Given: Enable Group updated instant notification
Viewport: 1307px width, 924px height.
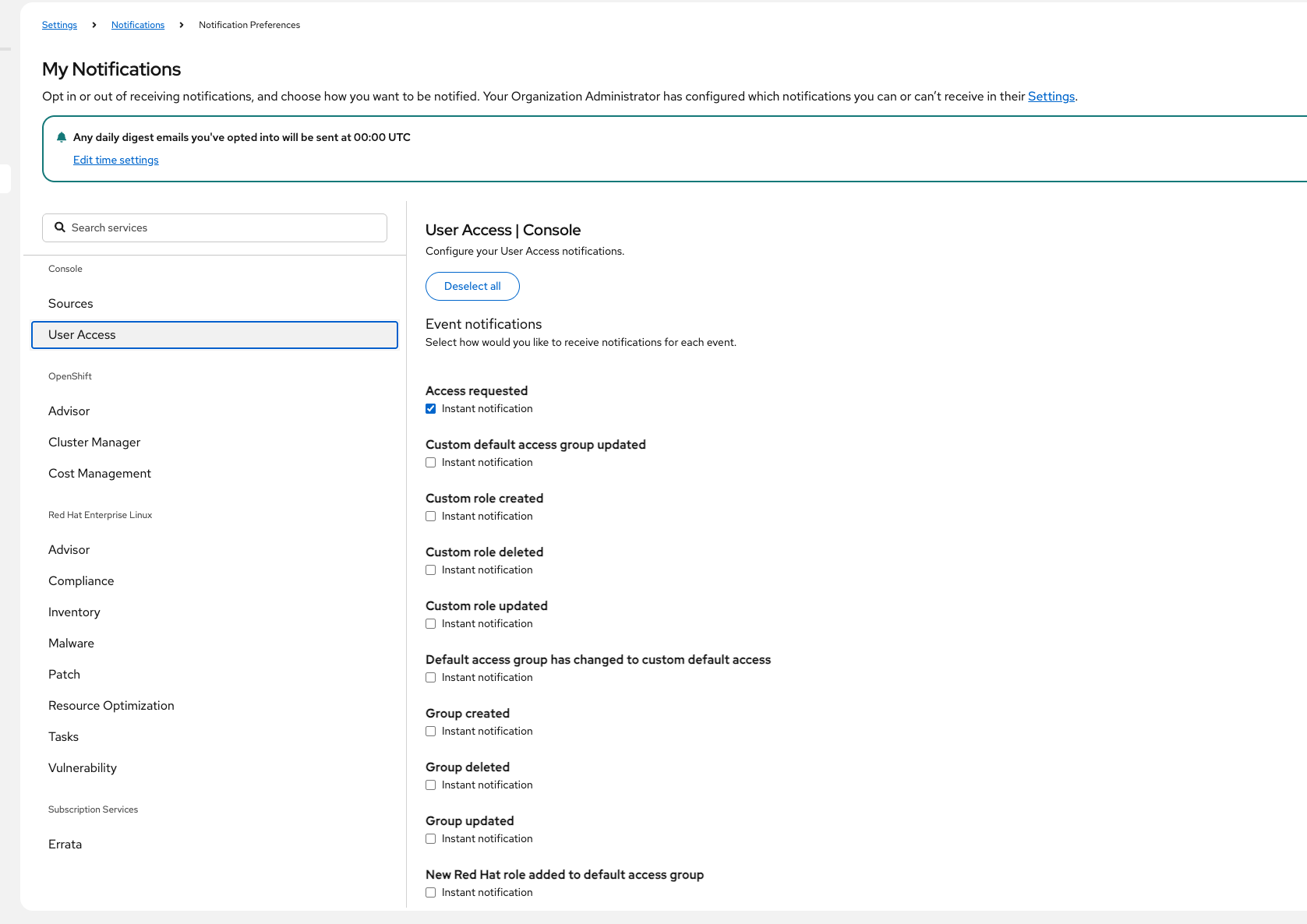Looking at the screenshot, I should 431,839.
